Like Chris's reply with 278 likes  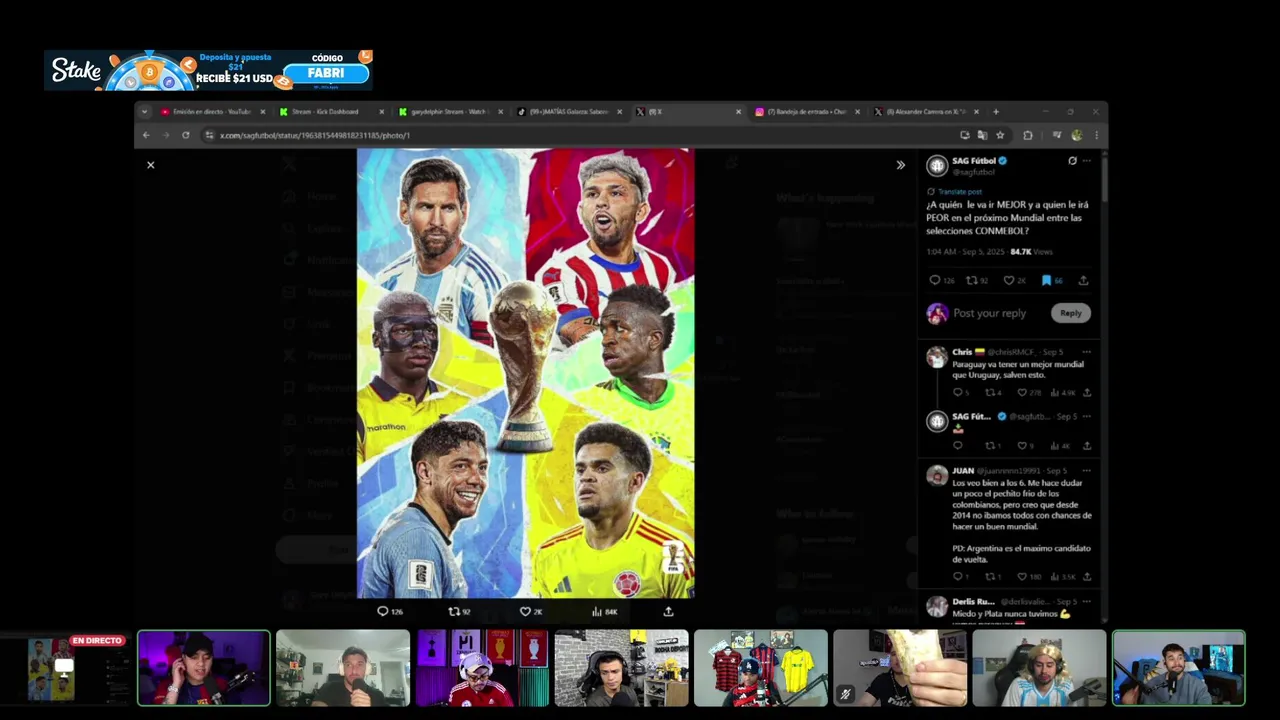click(x=1031, y=393)
